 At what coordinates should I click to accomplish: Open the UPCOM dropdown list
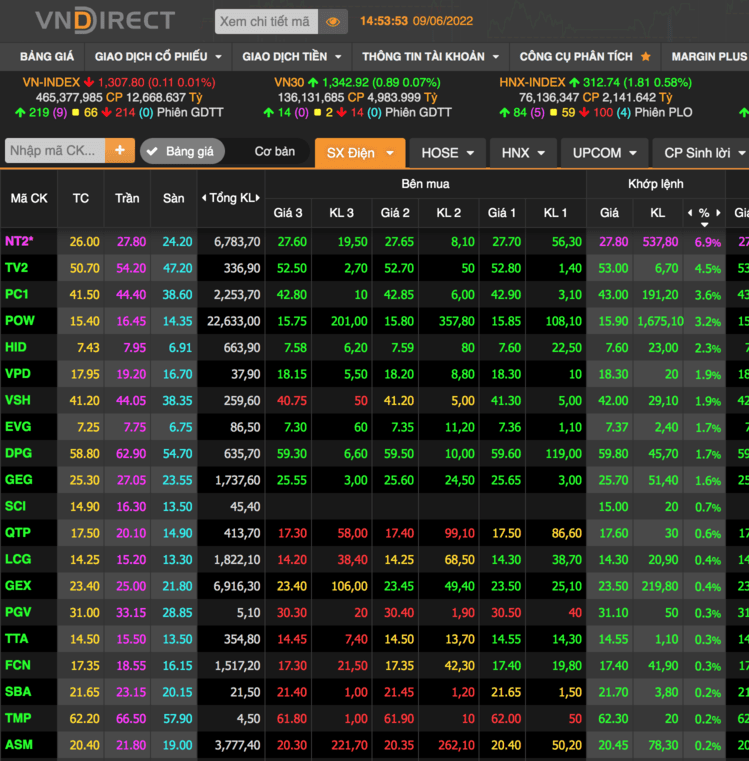604,153
